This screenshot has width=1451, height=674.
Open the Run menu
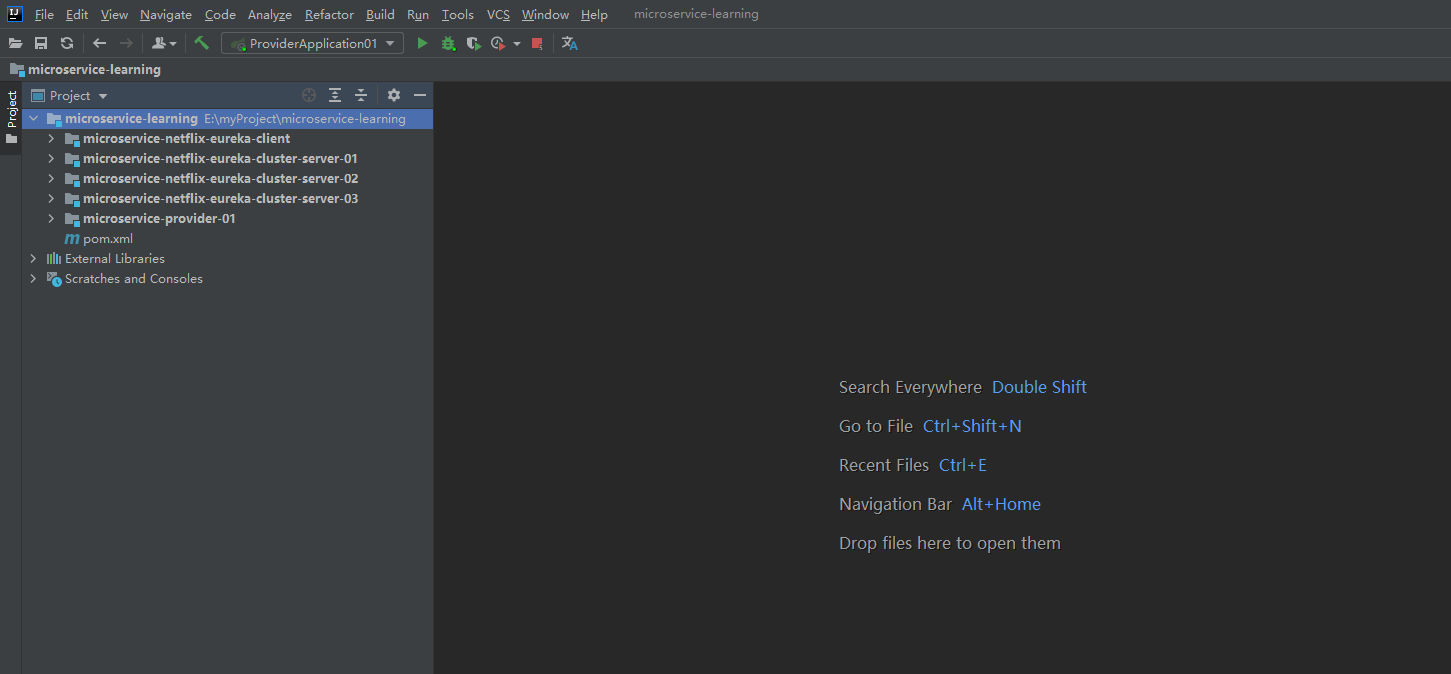(x=418, y=14)
